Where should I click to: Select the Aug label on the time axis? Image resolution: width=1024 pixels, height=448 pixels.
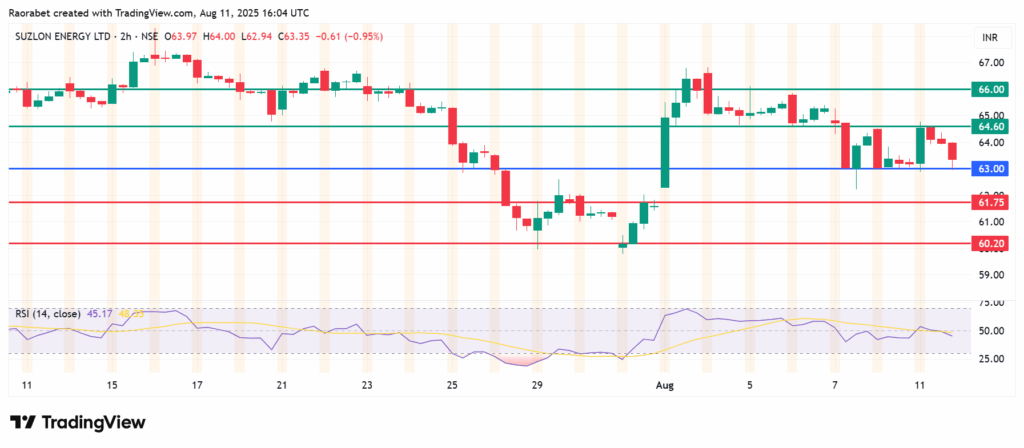click(663, 384)
